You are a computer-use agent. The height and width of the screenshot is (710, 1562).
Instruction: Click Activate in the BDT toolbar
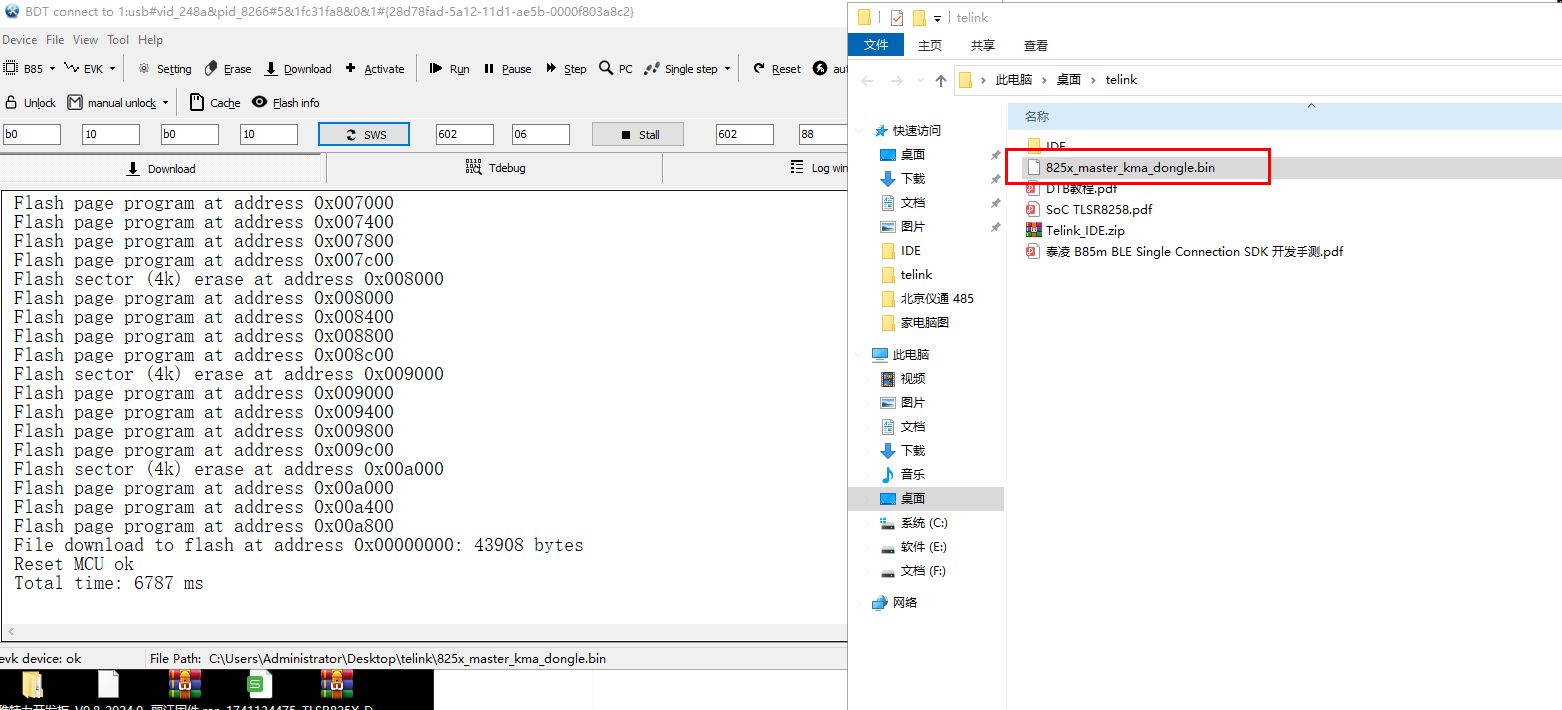point(375,69)
